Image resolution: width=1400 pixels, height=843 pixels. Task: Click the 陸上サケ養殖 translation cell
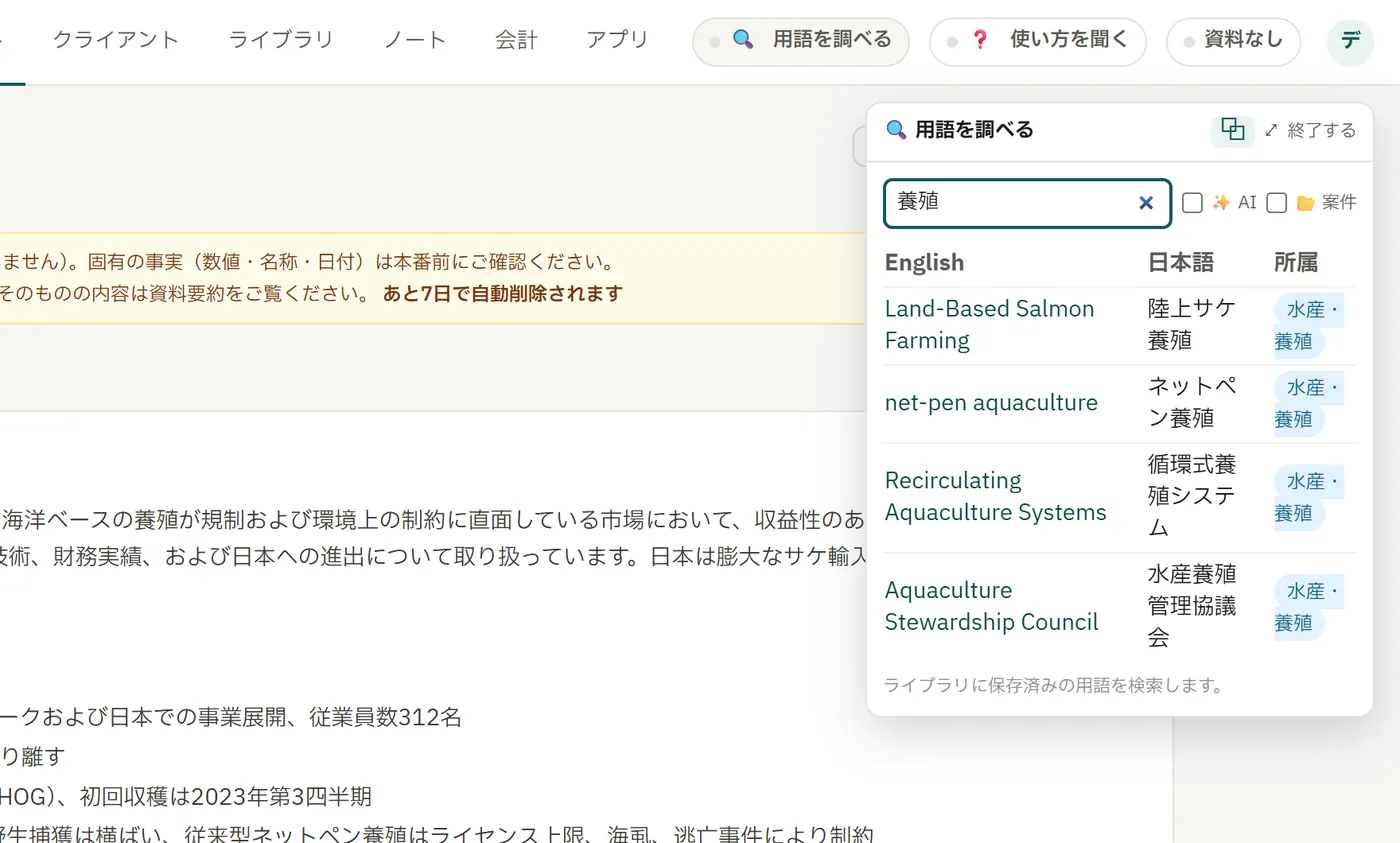[x=1192, y=324]
